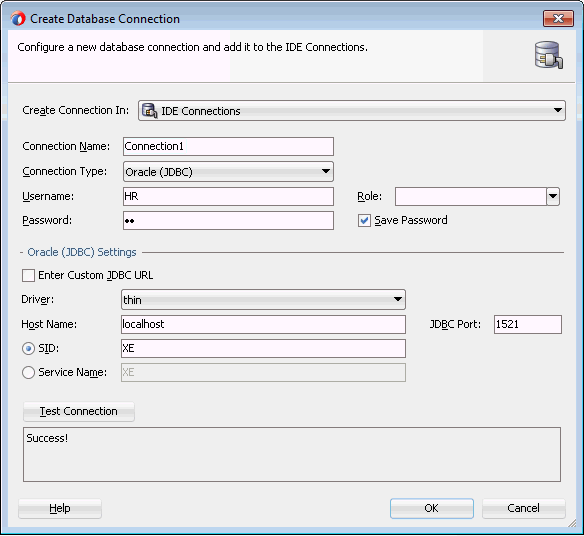Open the Create Connection In dropdown
Image resolution: width=584 pixels, height=536 pixels.
pyautogui.click(x=352, y=111)
